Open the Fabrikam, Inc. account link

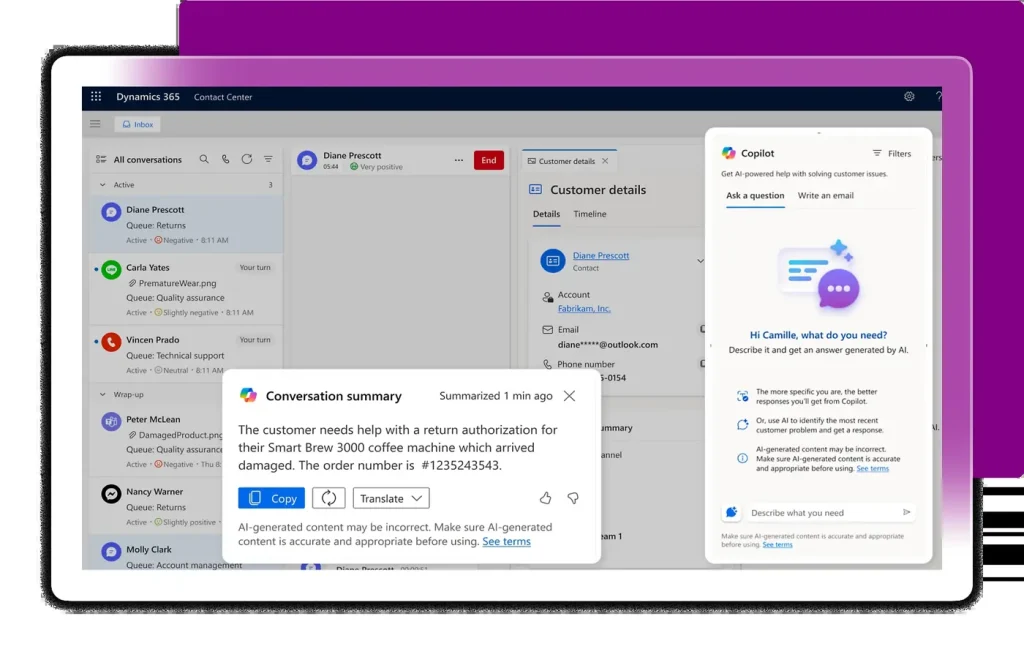tap(584, 308)
